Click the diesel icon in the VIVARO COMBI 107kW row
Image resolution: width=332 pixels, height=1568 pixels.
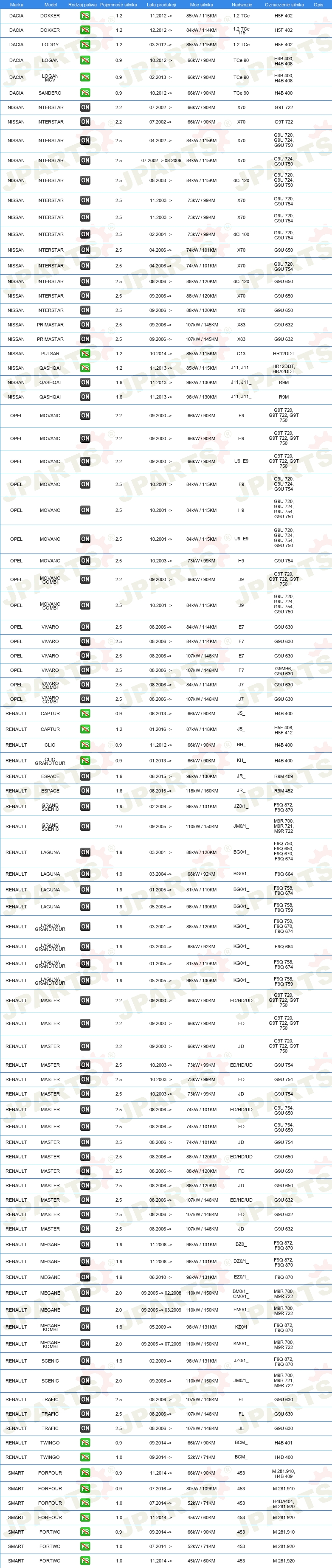tap(85, 700)
